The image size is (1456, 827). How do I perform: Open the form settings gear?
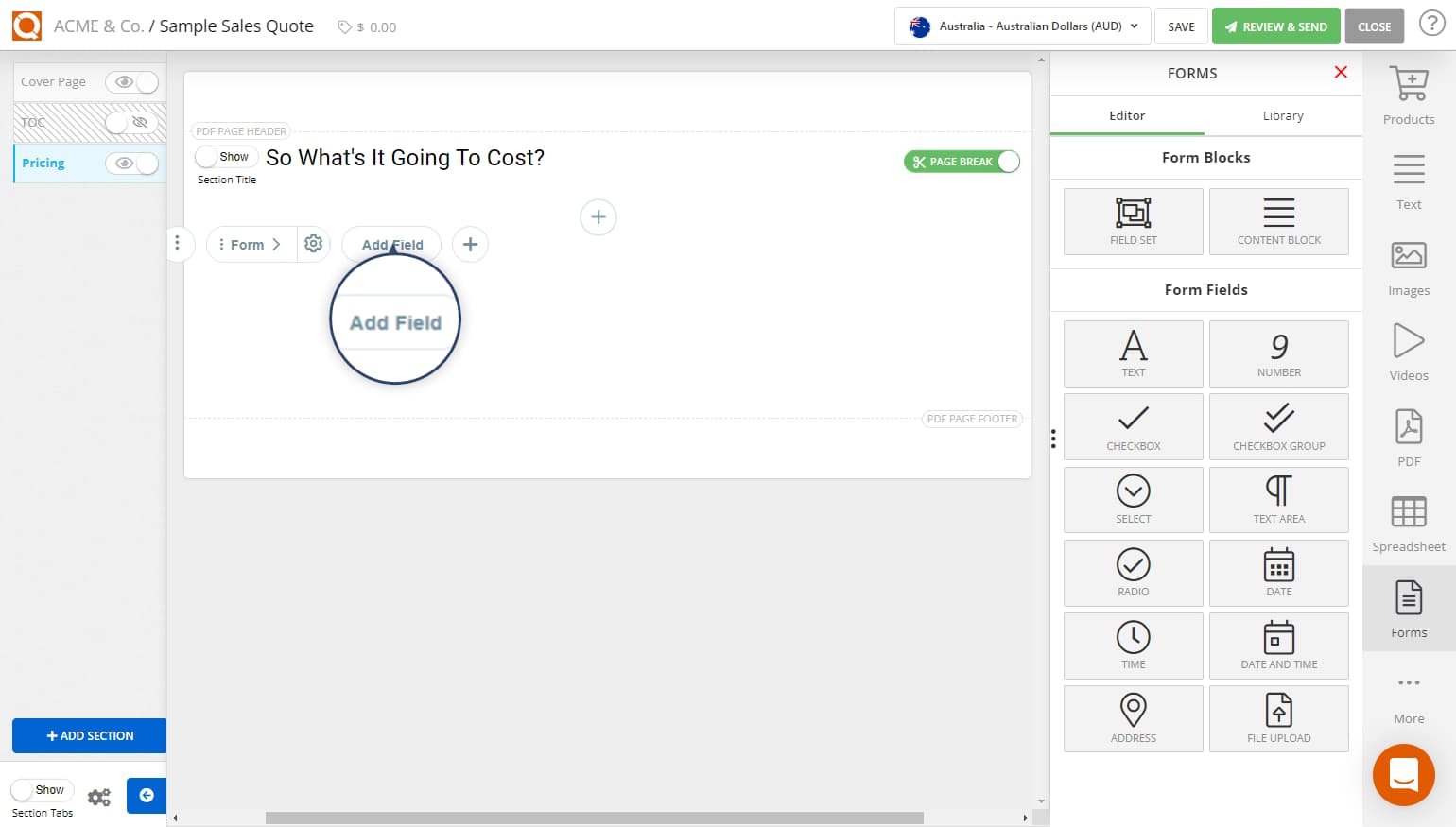tap(313, 243)
